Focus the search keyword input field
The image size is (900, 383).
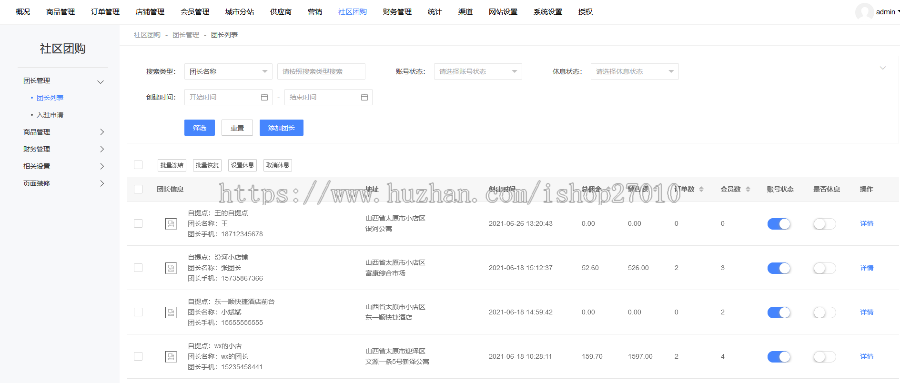point(321,71)
